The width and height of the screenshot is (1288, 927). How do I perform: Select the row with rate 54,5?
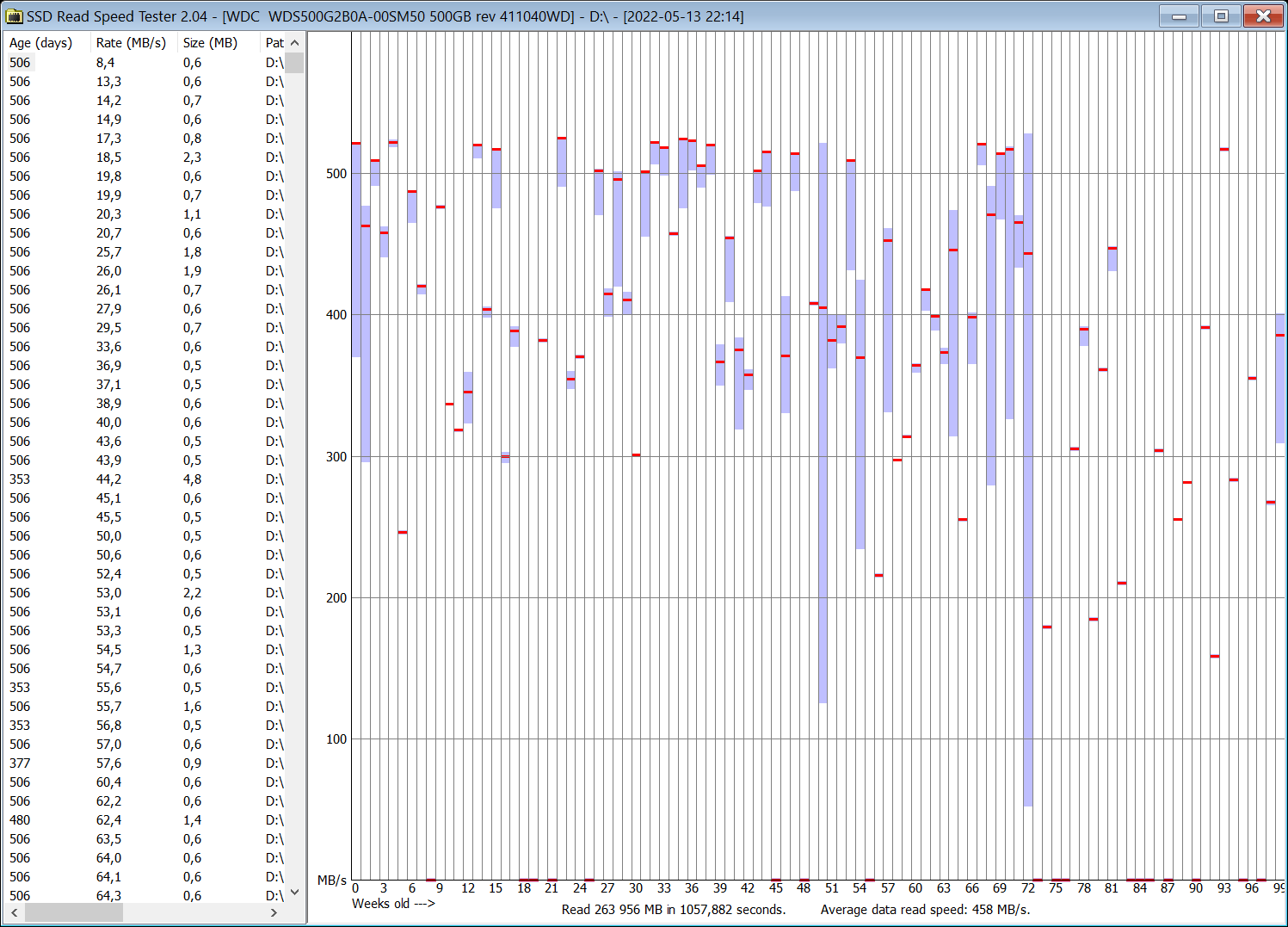click(x=145, y=650)
